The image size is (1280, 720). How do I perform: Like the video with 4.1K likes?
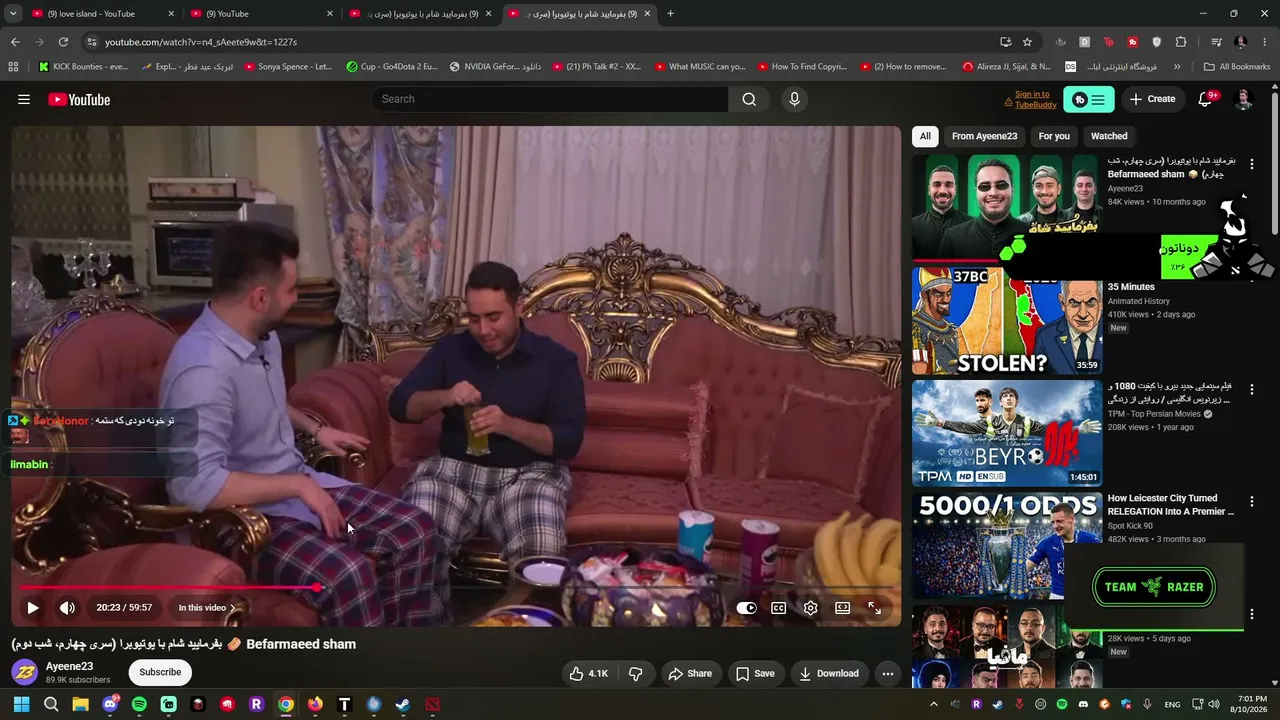588,674
